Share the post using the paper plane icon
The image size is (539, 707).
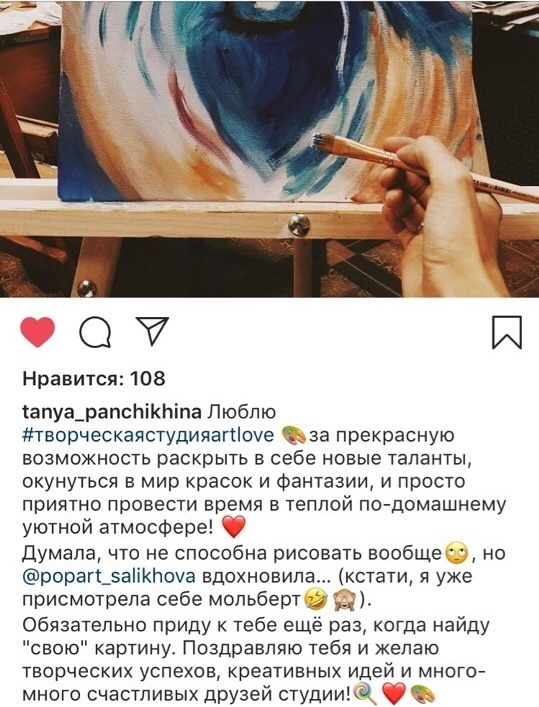click(152, 331)
